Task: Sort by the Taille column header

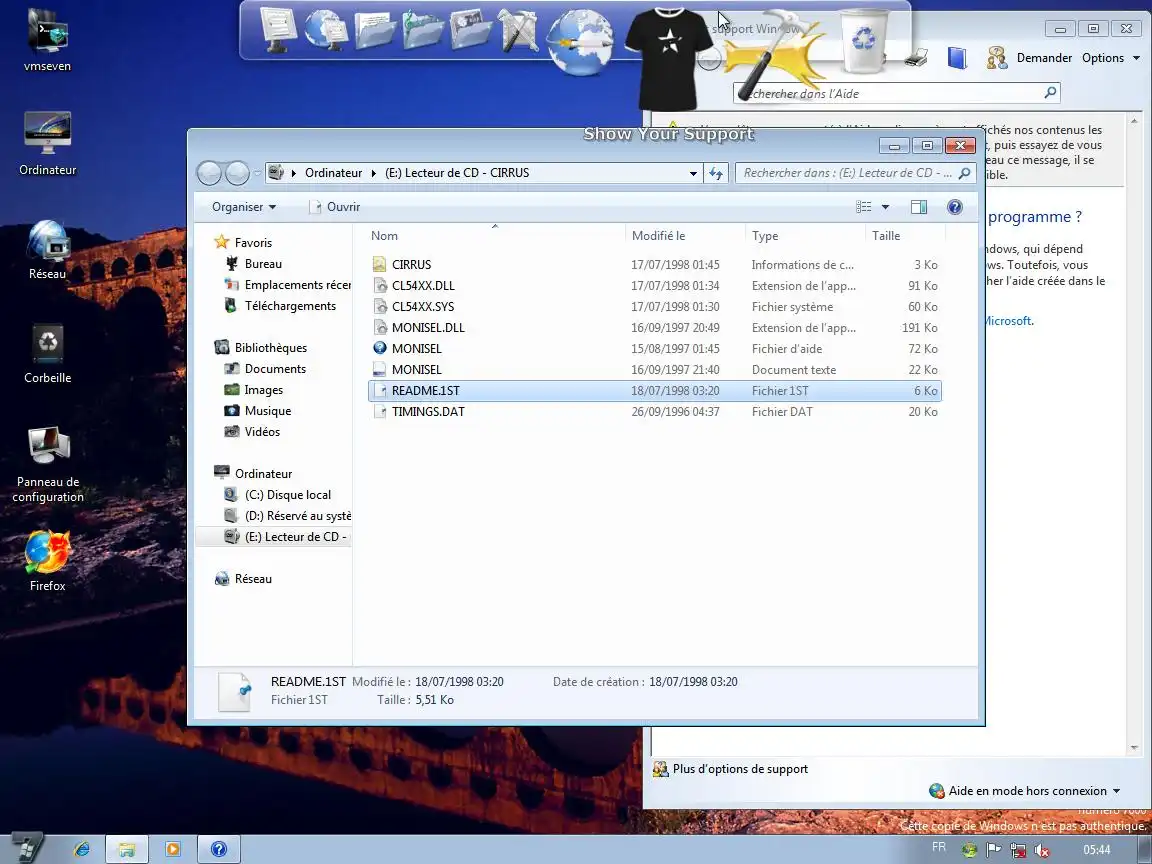Action: point(886,236)
